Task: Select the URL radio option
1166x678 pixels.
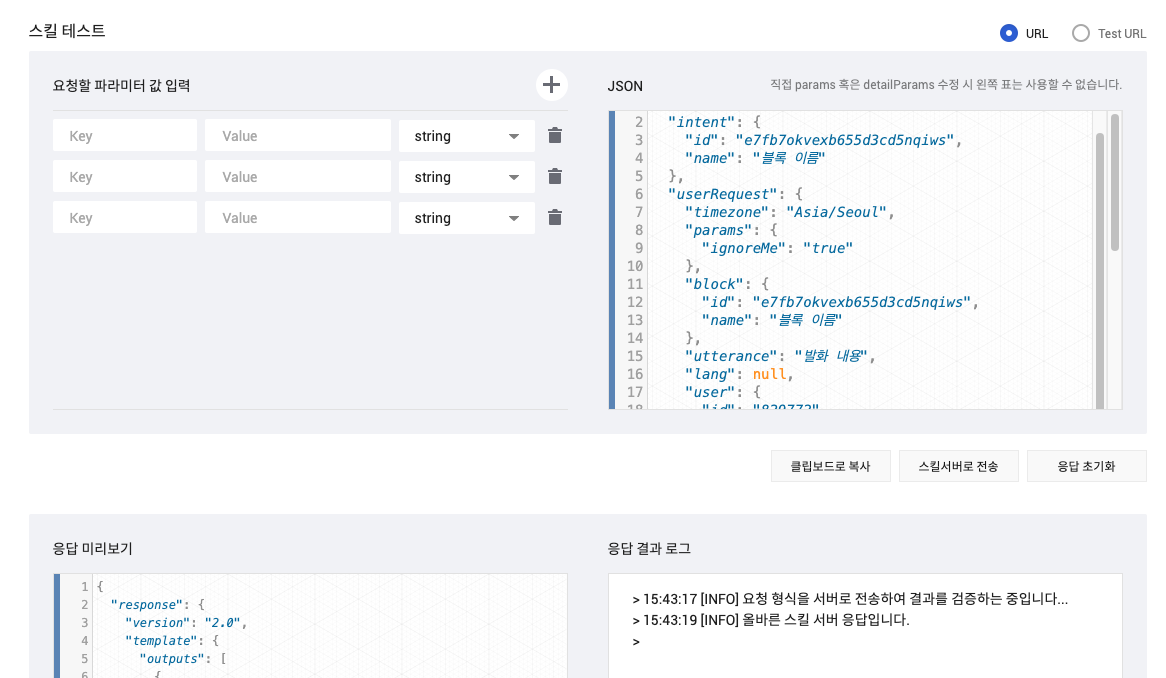Action: click(x=1008, y=33)
